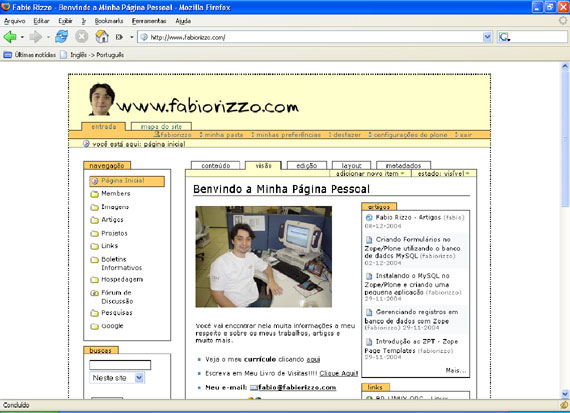
Task: Click the status bar icon at bottom right
Action: click(x=564, y=405)
